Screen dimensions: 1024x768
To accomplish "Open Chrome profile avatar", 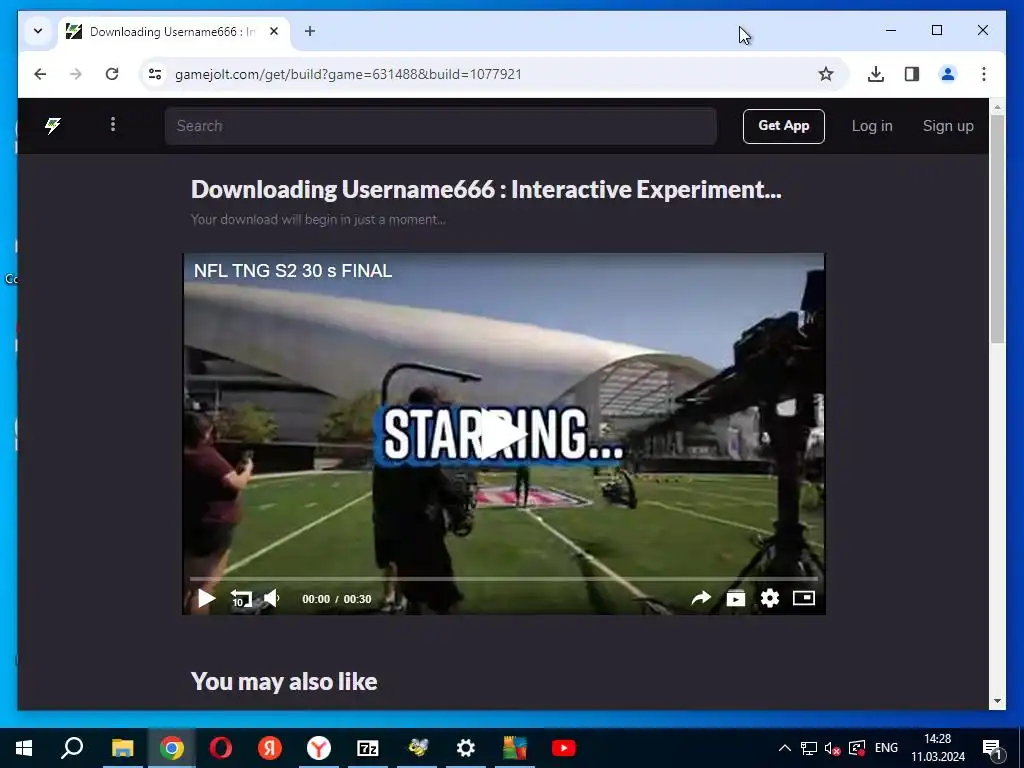I will point(948,74).
